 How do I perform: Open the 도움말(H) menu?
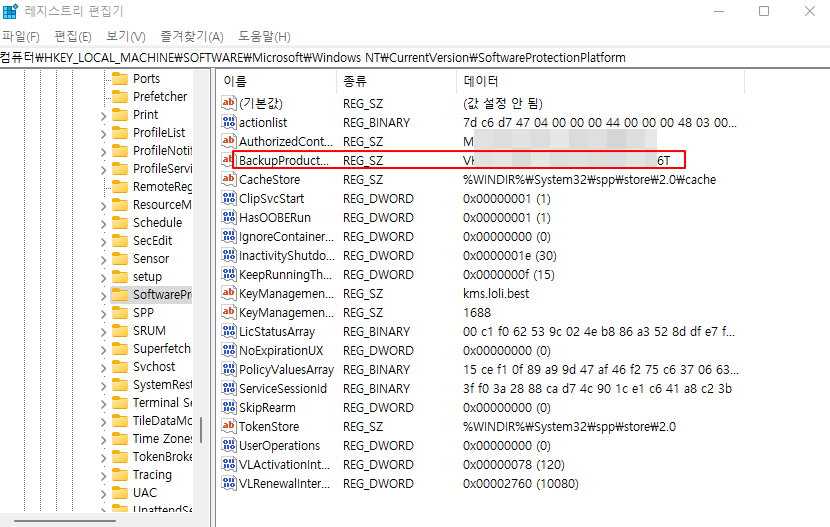tap(264, 37)
